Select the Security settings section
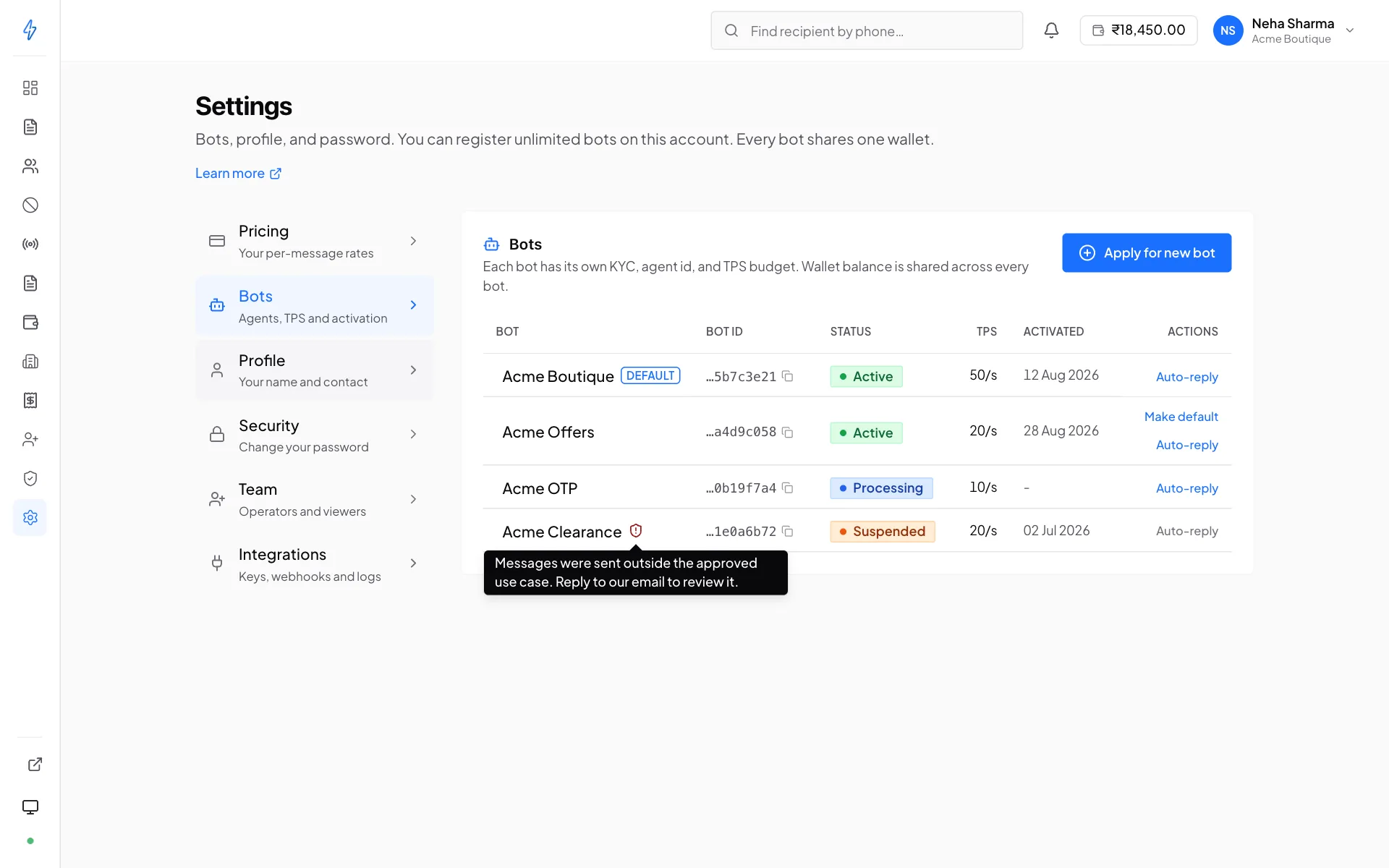The height and width of the screenshot is (868, 1389). pyautogui.click(x=315, y=434)
